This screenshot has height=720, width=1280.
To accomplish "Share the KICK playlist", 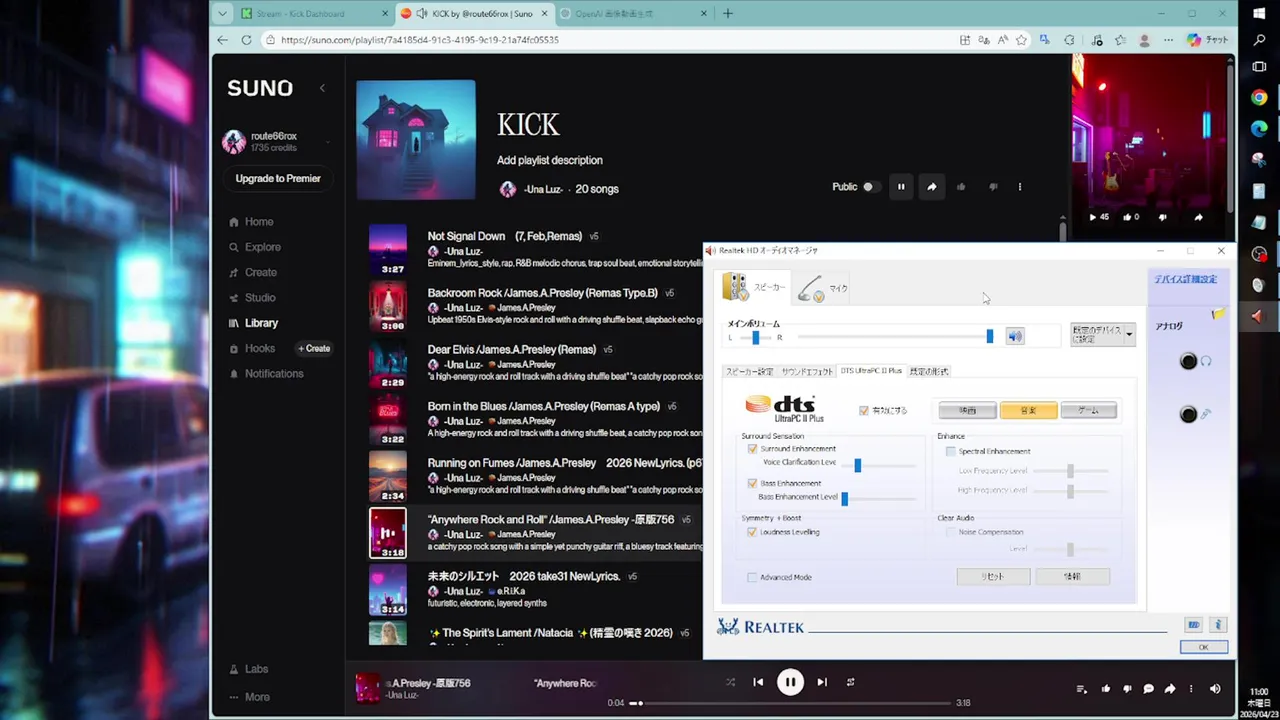I will click(x=932, y=187).
